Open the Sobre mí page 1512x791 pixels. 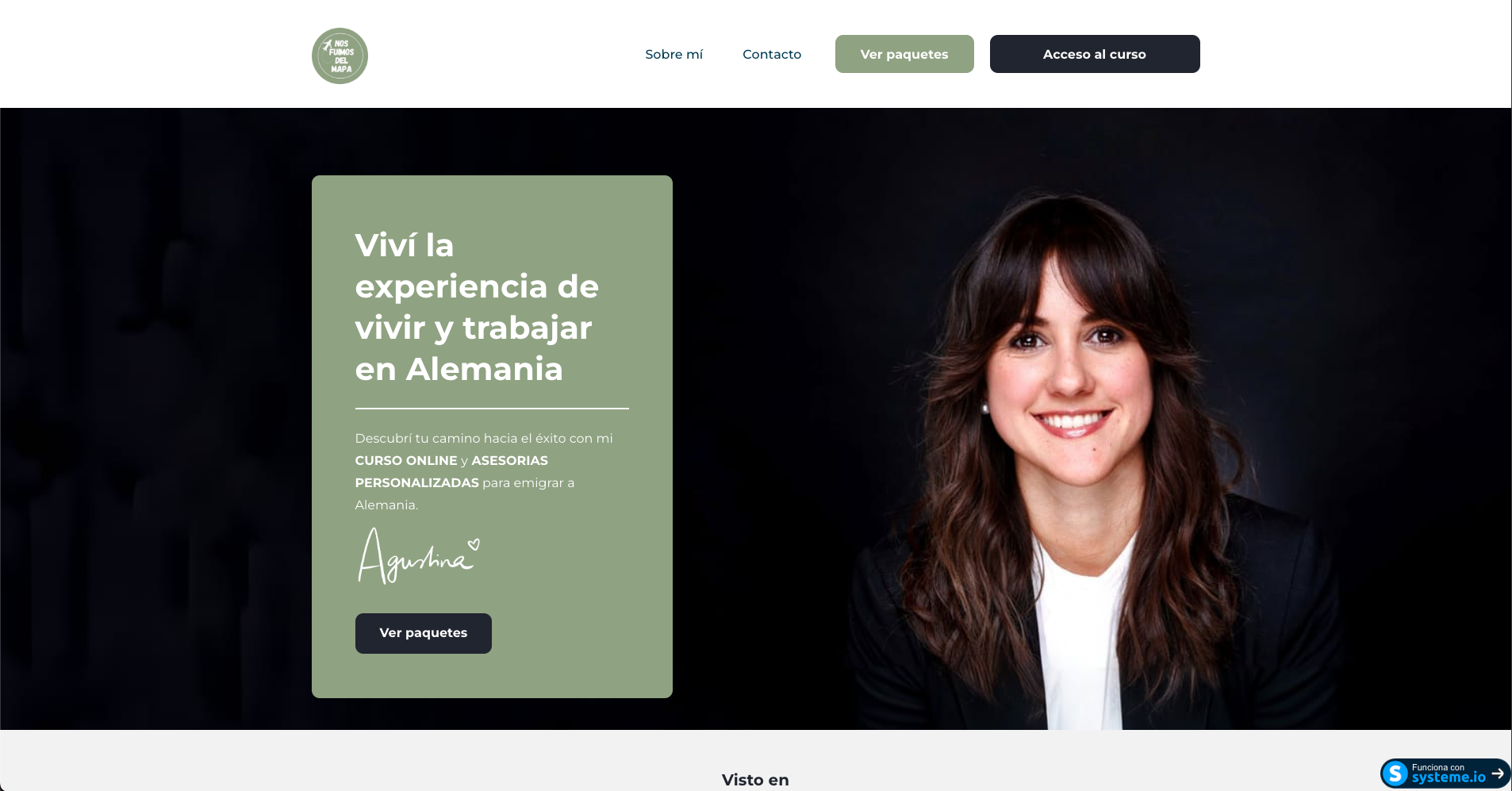point(673,54)
